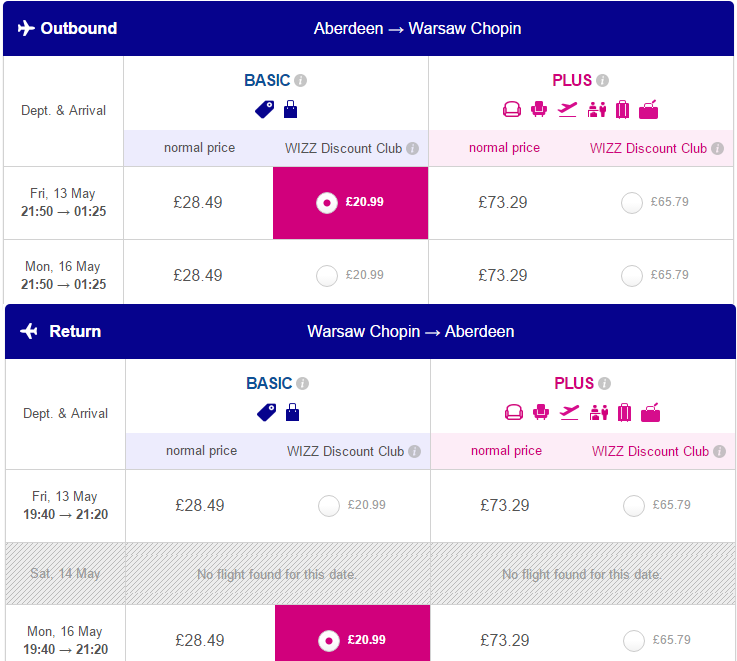The height and width of the screenshot is (661, 737).
Task: Select Fri 13 May return BASIC £20.99 fare
Action: (329, 506)
